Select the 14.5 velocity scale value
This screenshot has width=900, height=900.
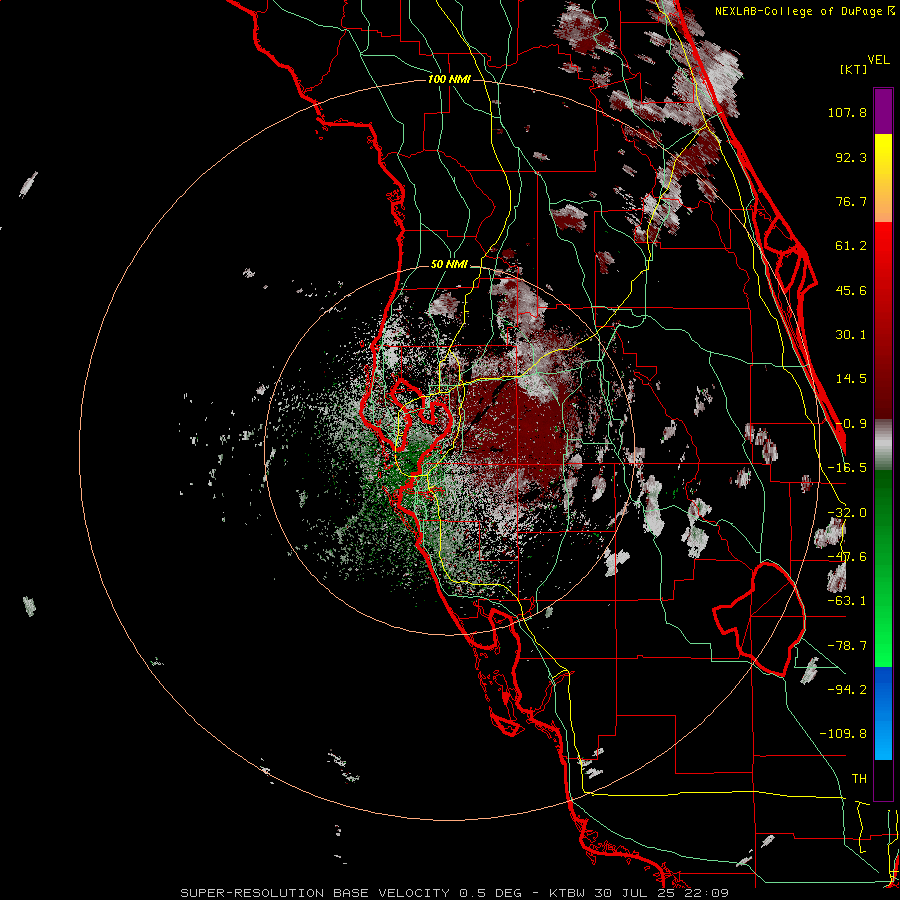coord(851,379)
